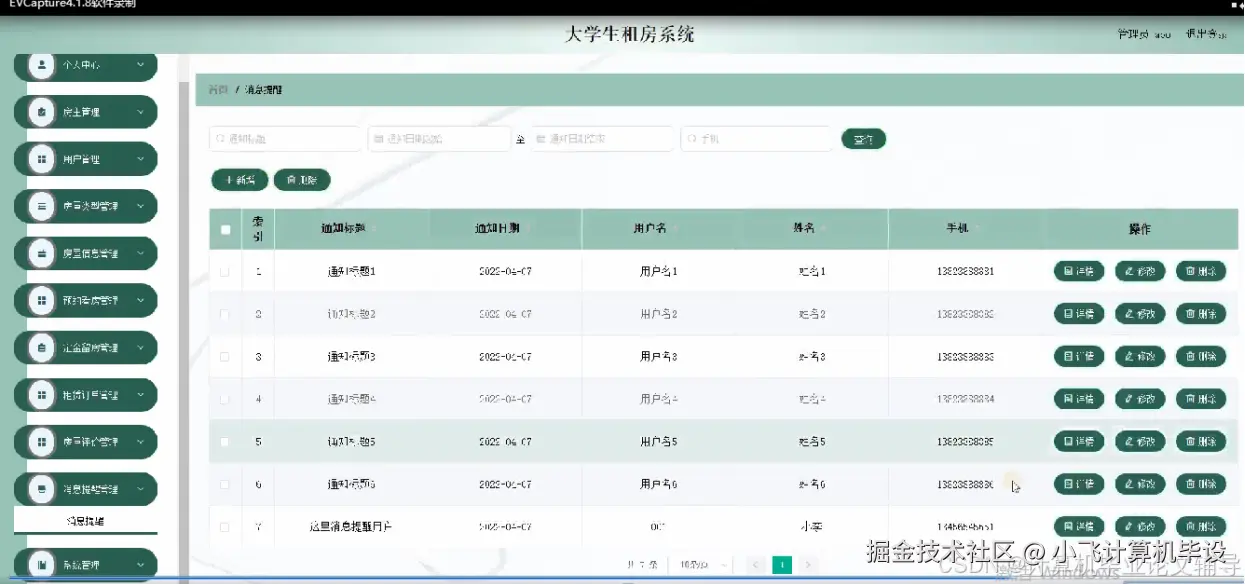Click the 新增 add button
This screenshot has width=1245, height=584.
238,180
